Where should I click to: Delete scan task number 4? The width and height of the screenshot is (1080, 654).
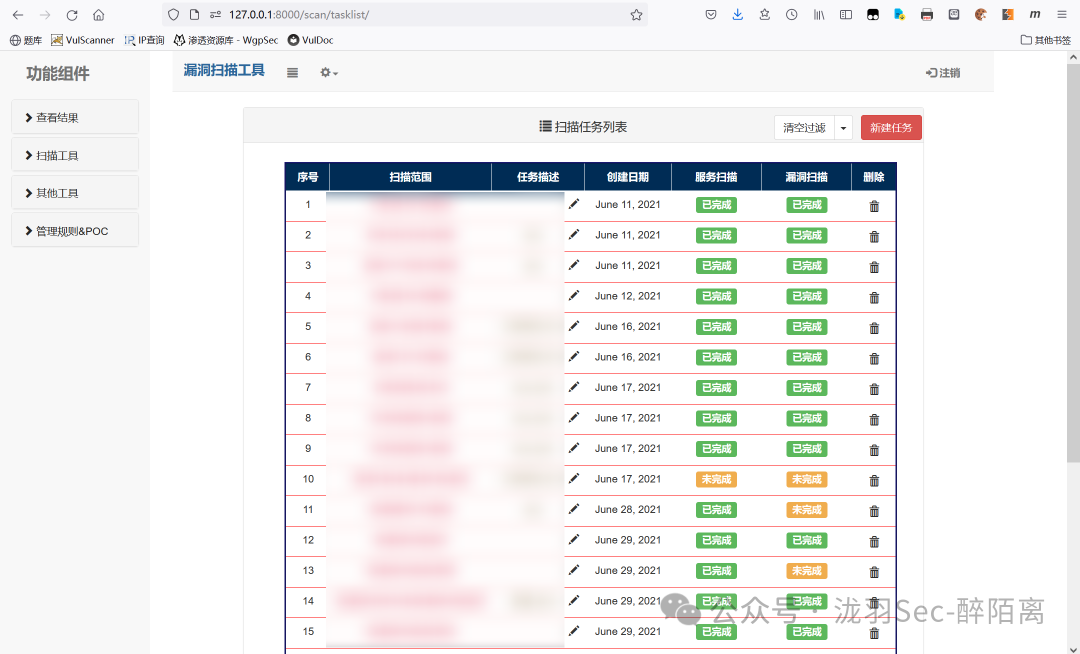pos(874,297)
